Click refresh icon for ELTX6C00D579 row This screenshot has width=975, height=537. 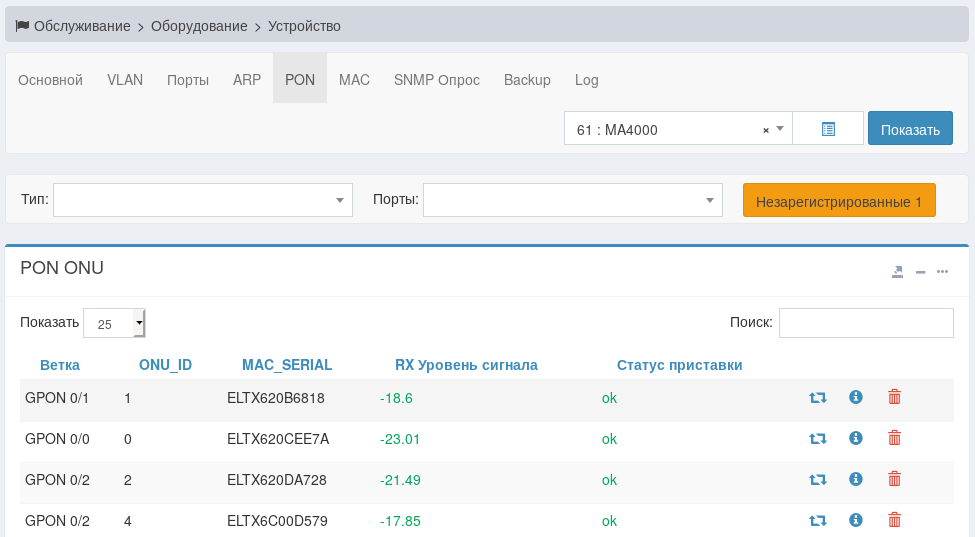pyautogui.click(x=817, y=520)
